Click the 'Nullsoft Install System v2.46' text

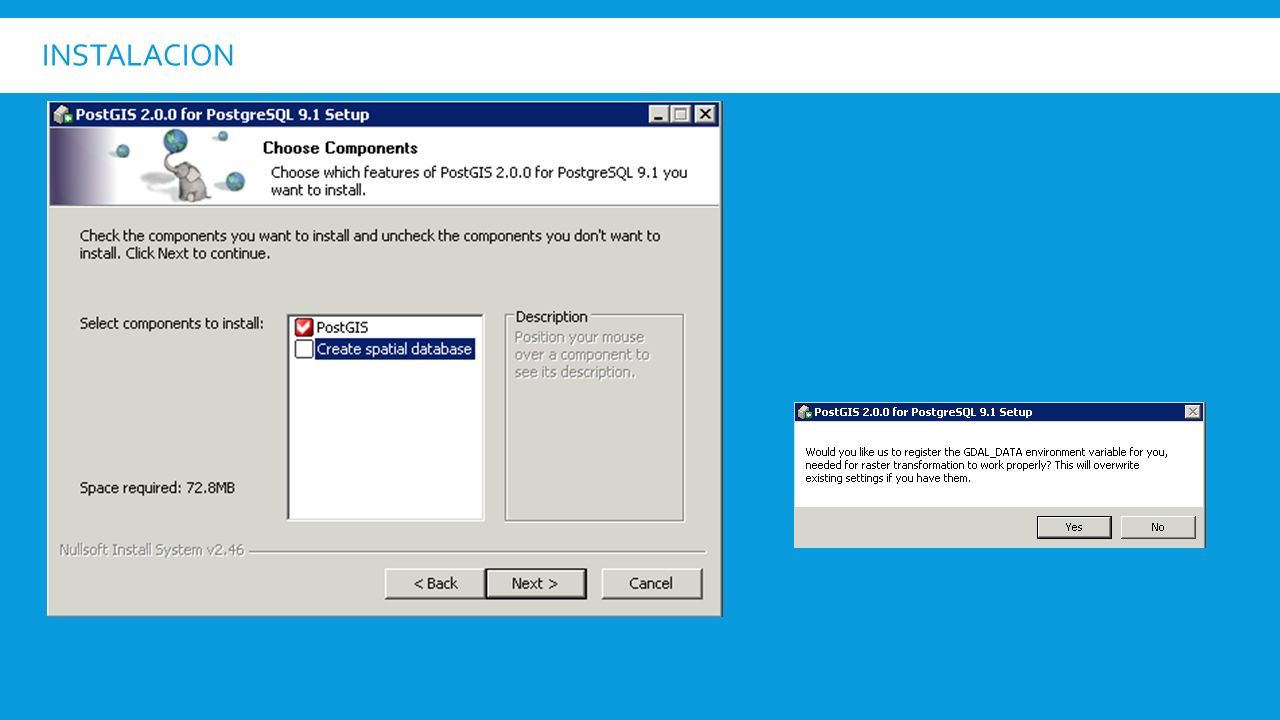(x=151, y=550)
